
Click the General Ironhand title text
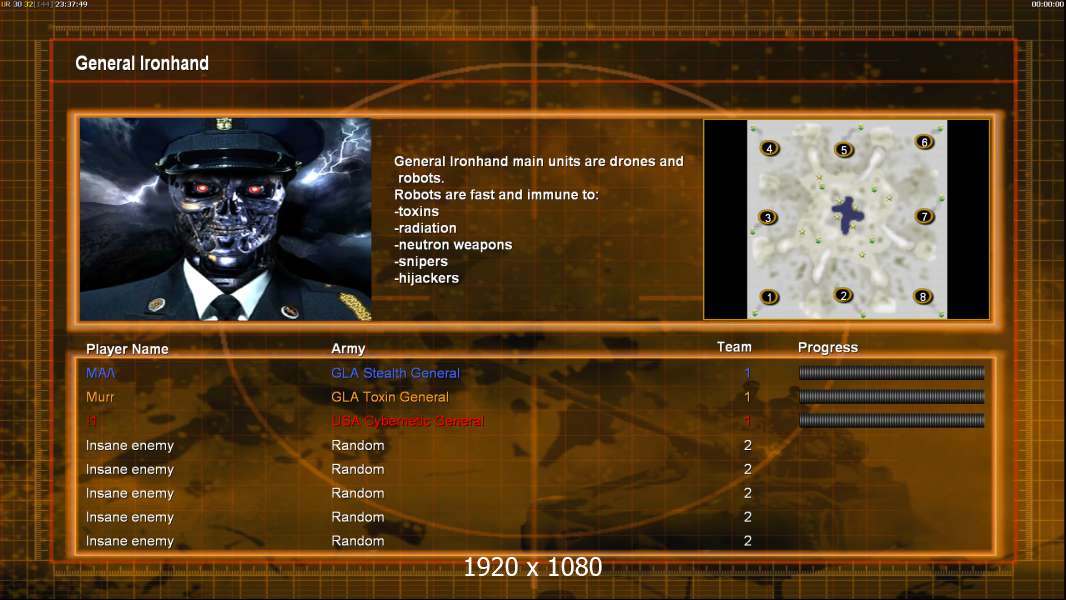142,63
